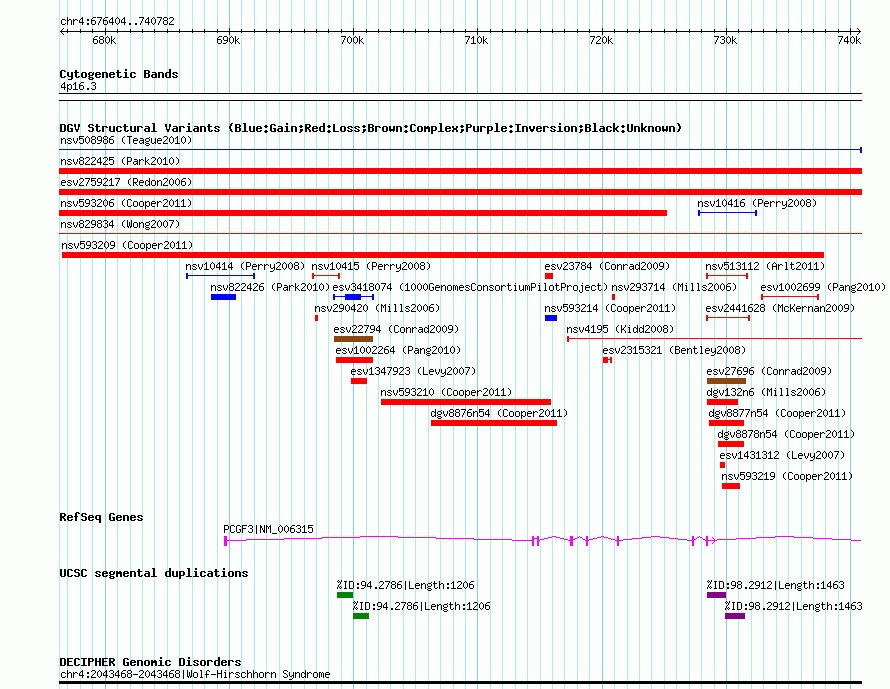Image resolution: width=890 pixels, height=689 pixels.
Task: Click the Cytogenetic Bands track title
Action: point(119,74)
